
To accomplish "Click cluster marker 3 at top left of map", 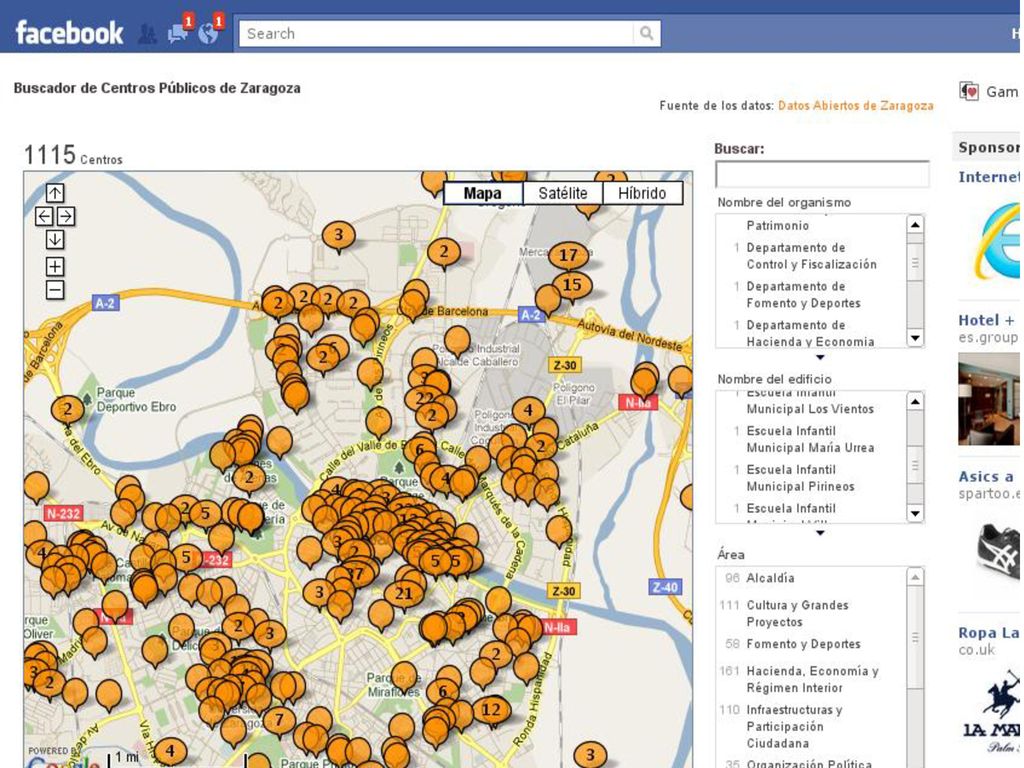I will point(338,236).
